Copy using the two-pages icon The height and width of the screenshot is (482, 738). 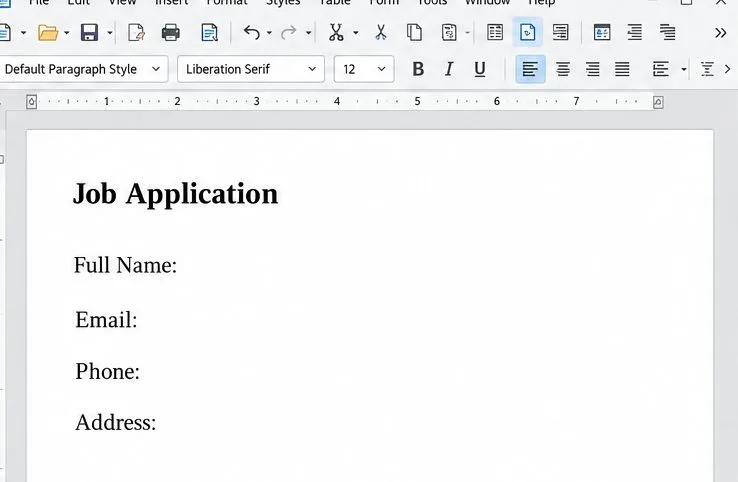click(x=414, y=32)
